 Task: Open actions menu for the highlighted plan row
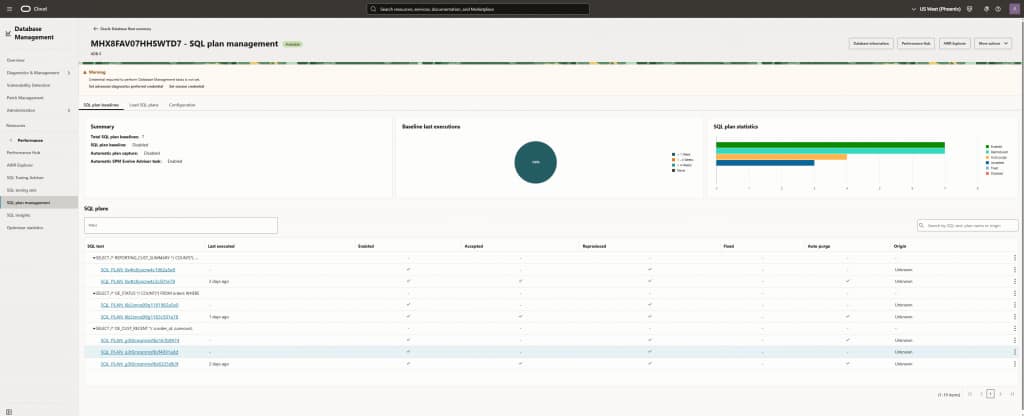click(1014, 352)
